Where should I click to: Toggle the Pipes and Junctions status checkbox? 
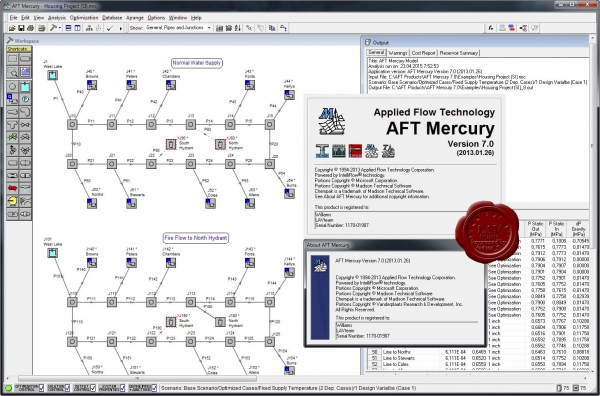tap(154, 388)
